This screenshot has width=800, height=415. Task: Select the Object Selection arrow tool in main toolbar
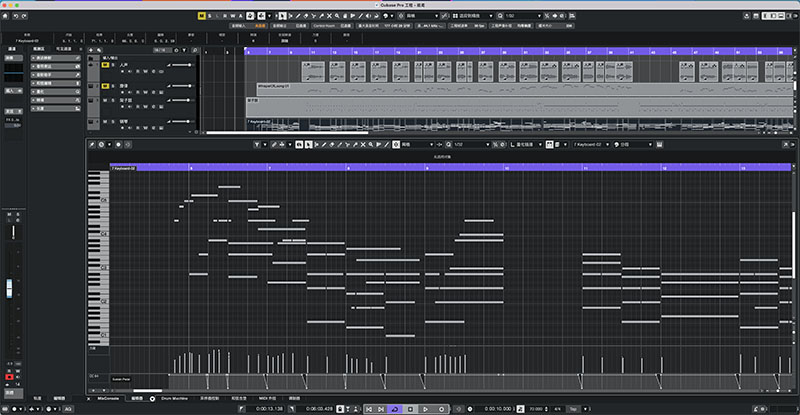(x=282, y=16)
